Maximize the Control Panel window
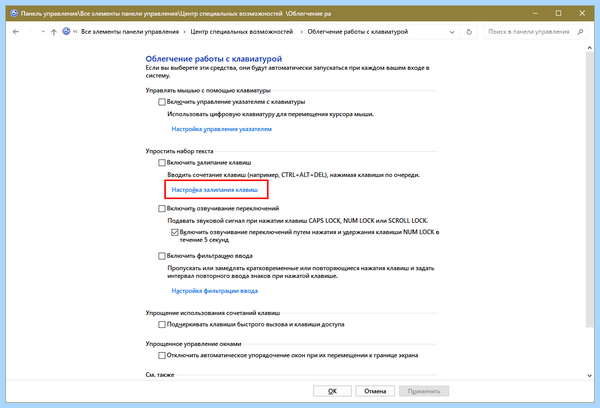The image size is (600, 408). 559,13
